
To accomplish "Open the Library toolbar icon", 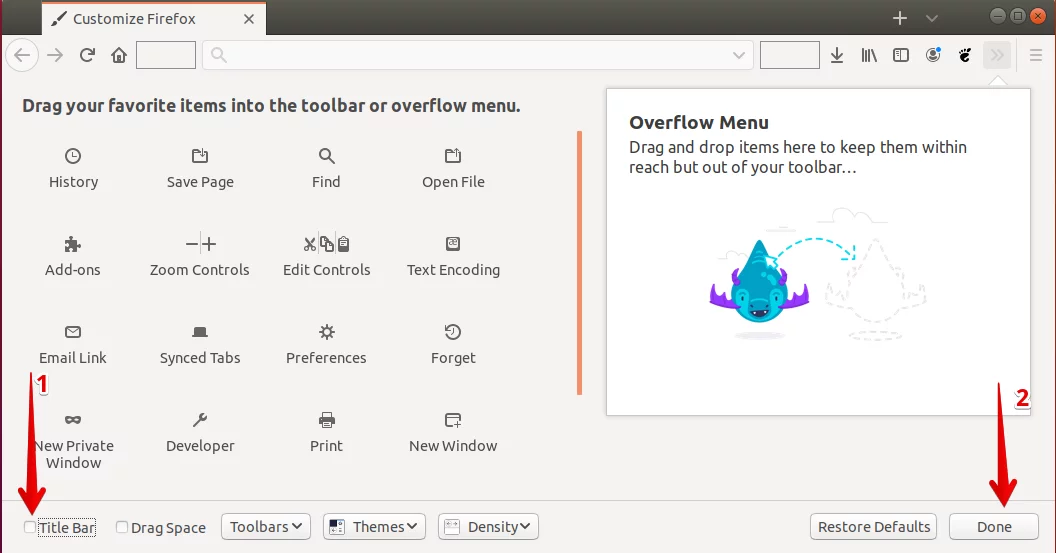I will pyautogui.click(x=869, y=55).
